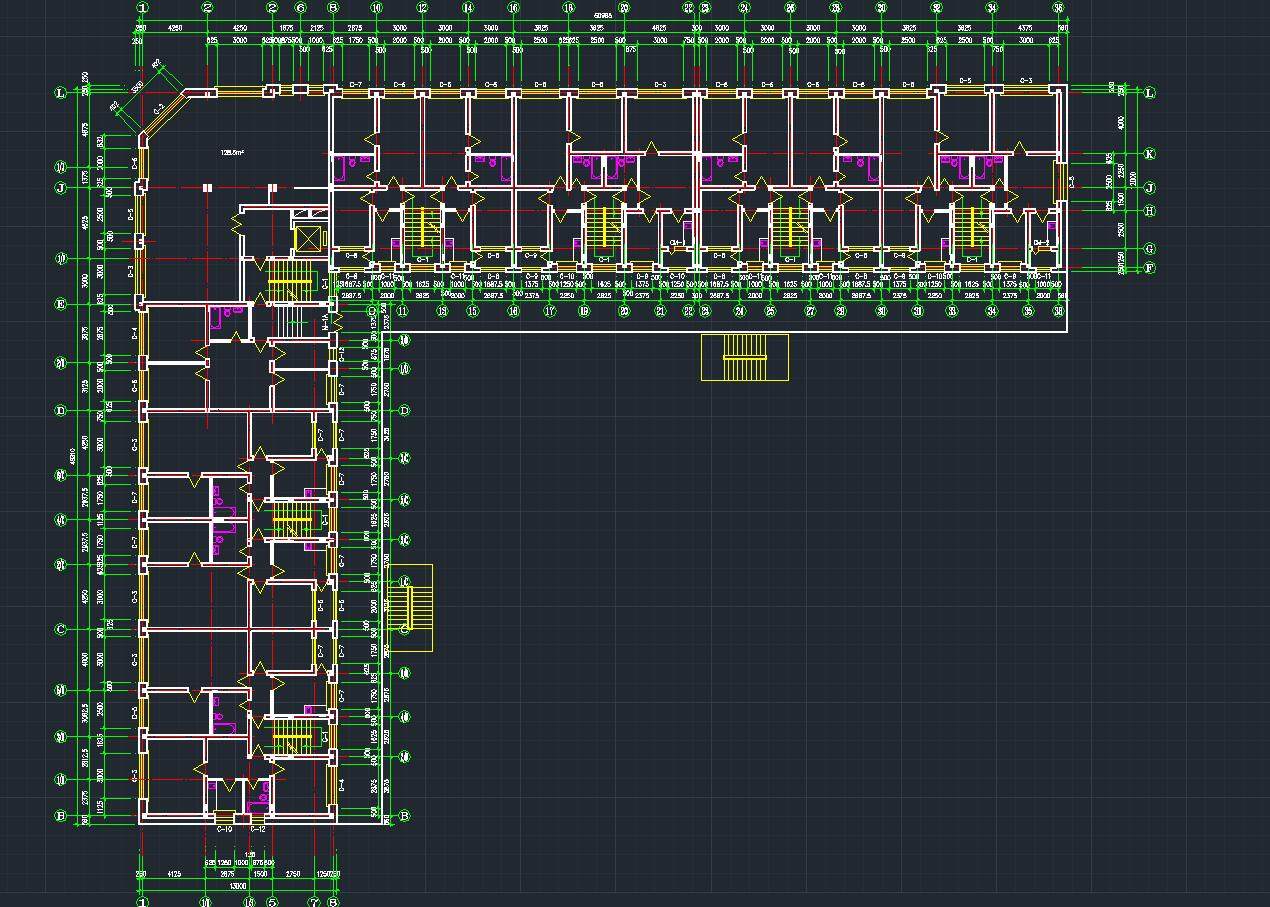Click the 4125 dimension text at bottom
This screenshot has width=1270, height=907.
tap(173, 874)
